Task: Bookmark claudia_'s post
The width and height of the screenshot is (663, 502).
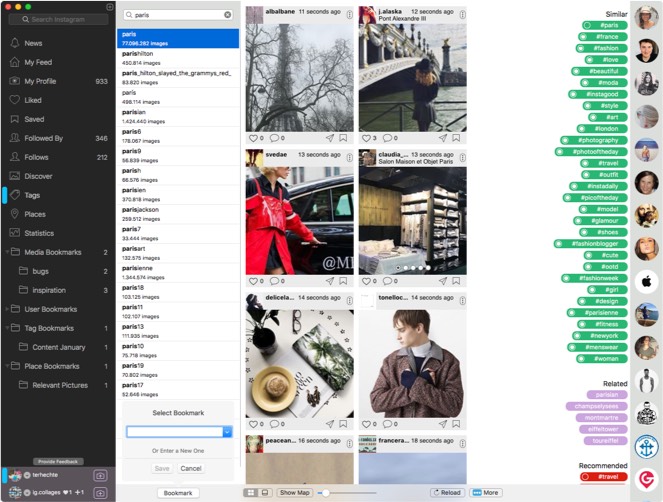Action: click(x=456, y=281)
